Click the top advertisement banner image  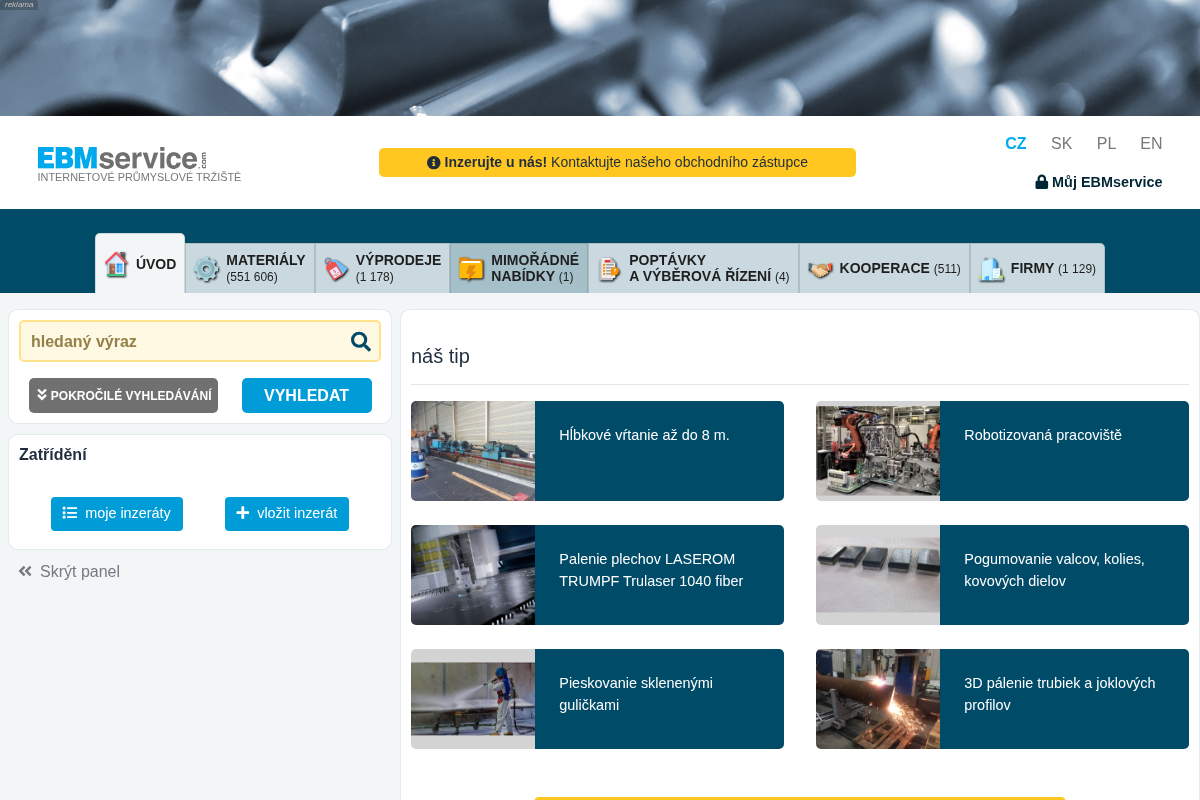tap(600, 58)
